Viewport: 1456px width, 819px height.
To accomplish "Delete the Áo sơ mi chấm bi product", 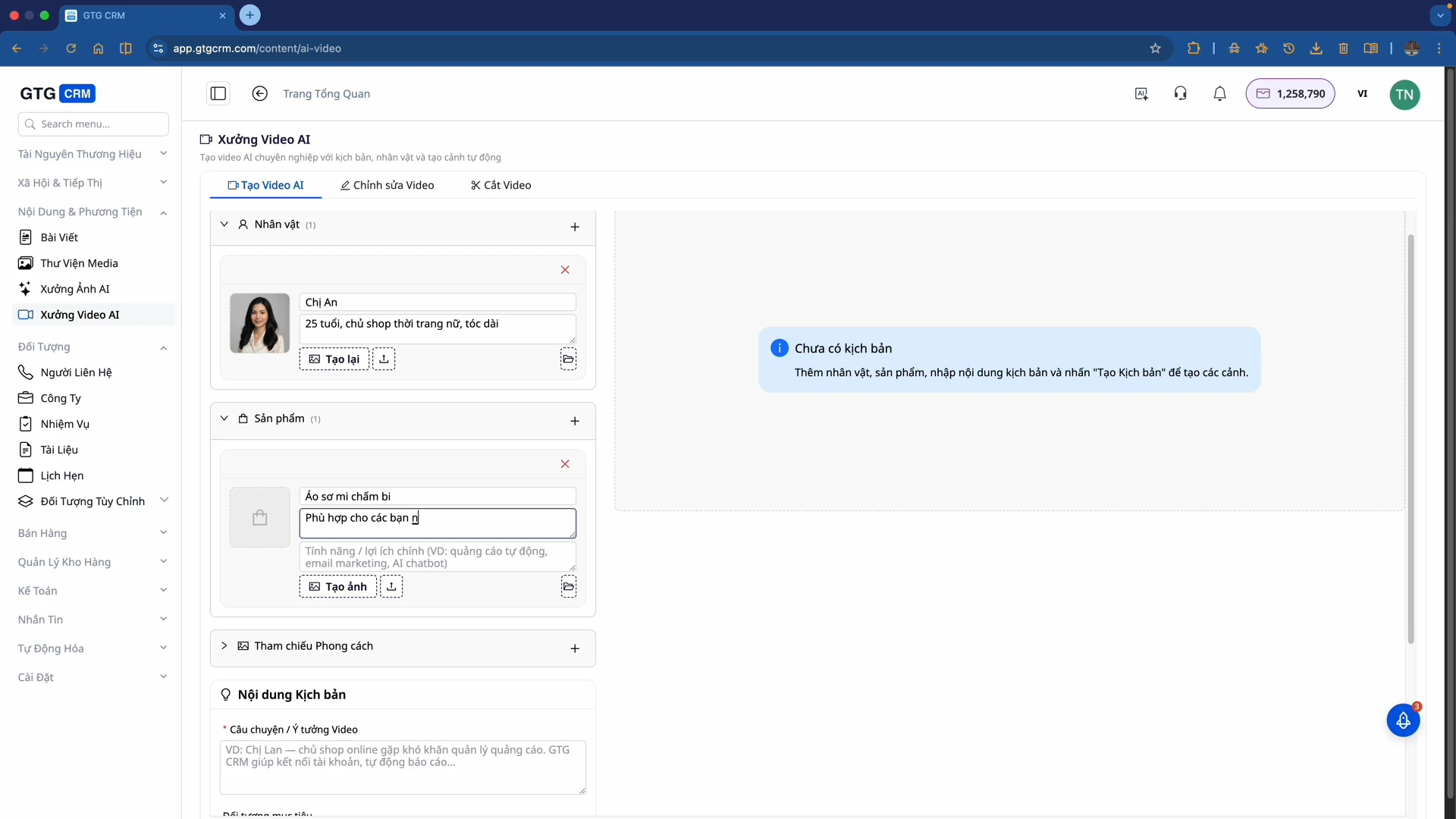I will [x=565, y=464].
